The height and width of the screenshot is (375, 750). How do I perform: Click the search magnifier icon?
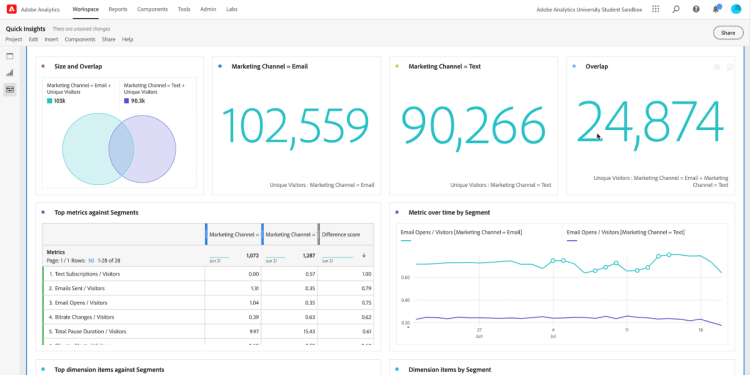(x=676, y=9)
